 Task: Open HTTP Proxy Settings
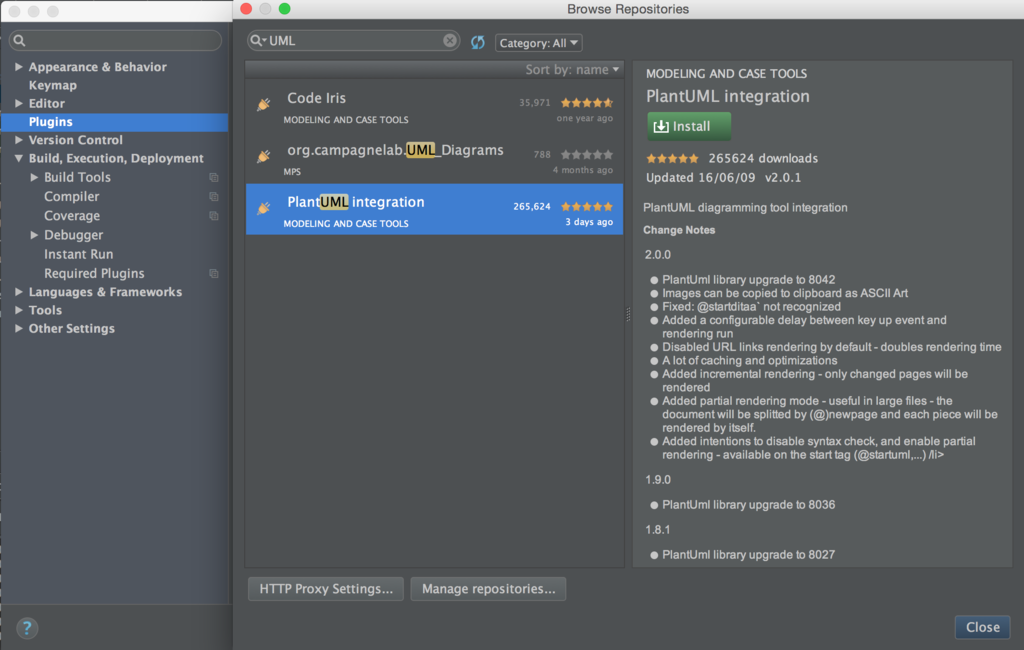[x=325, y=588]
